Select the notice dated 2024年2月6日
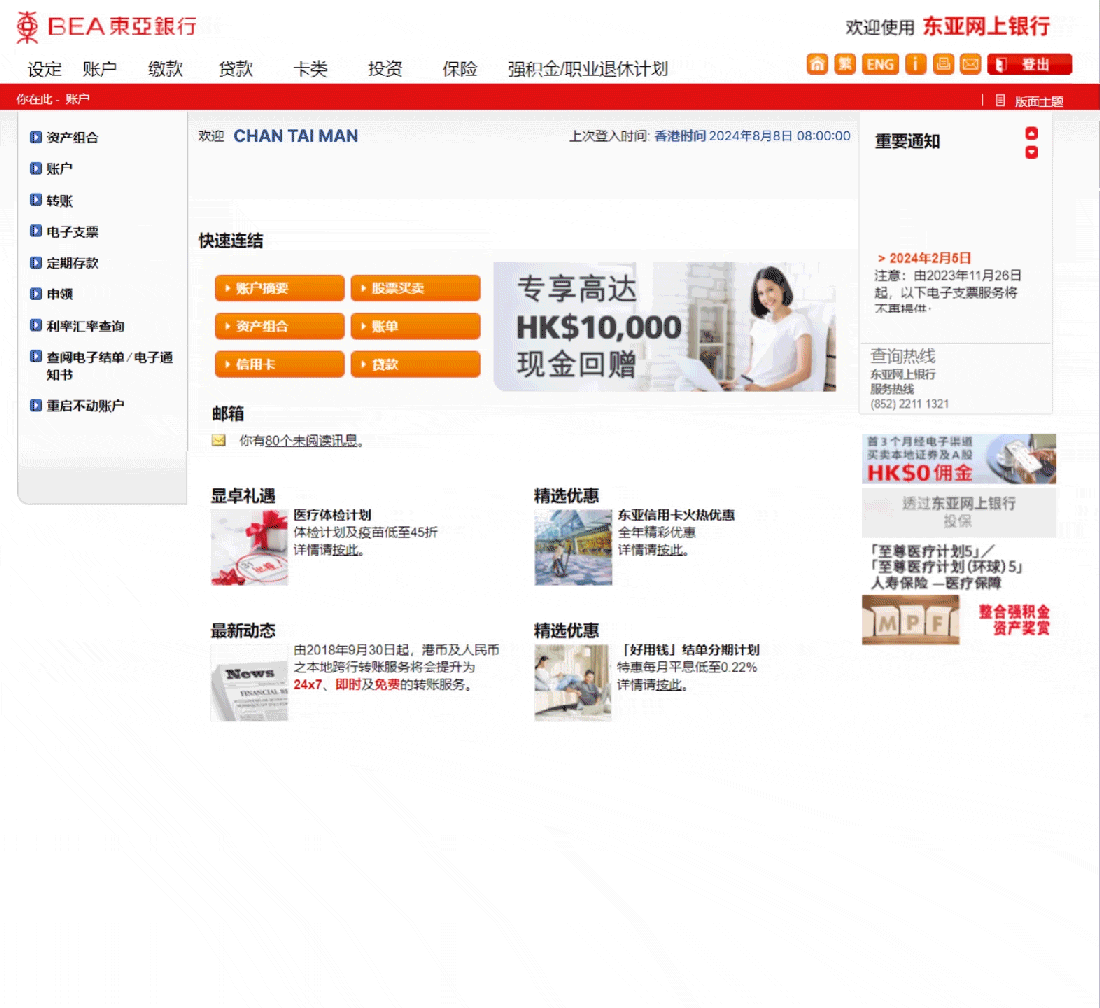Viewport: 1100px width, 1008px height. pos(925,258)
